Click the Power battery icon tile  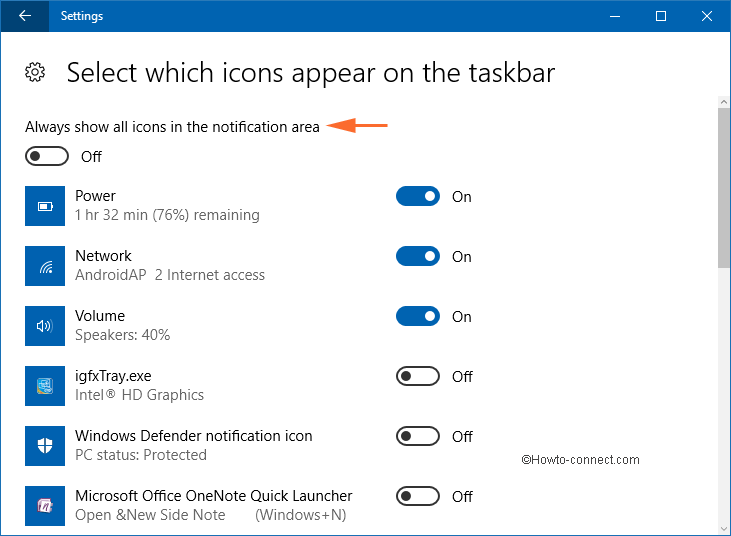coord(45,206)
